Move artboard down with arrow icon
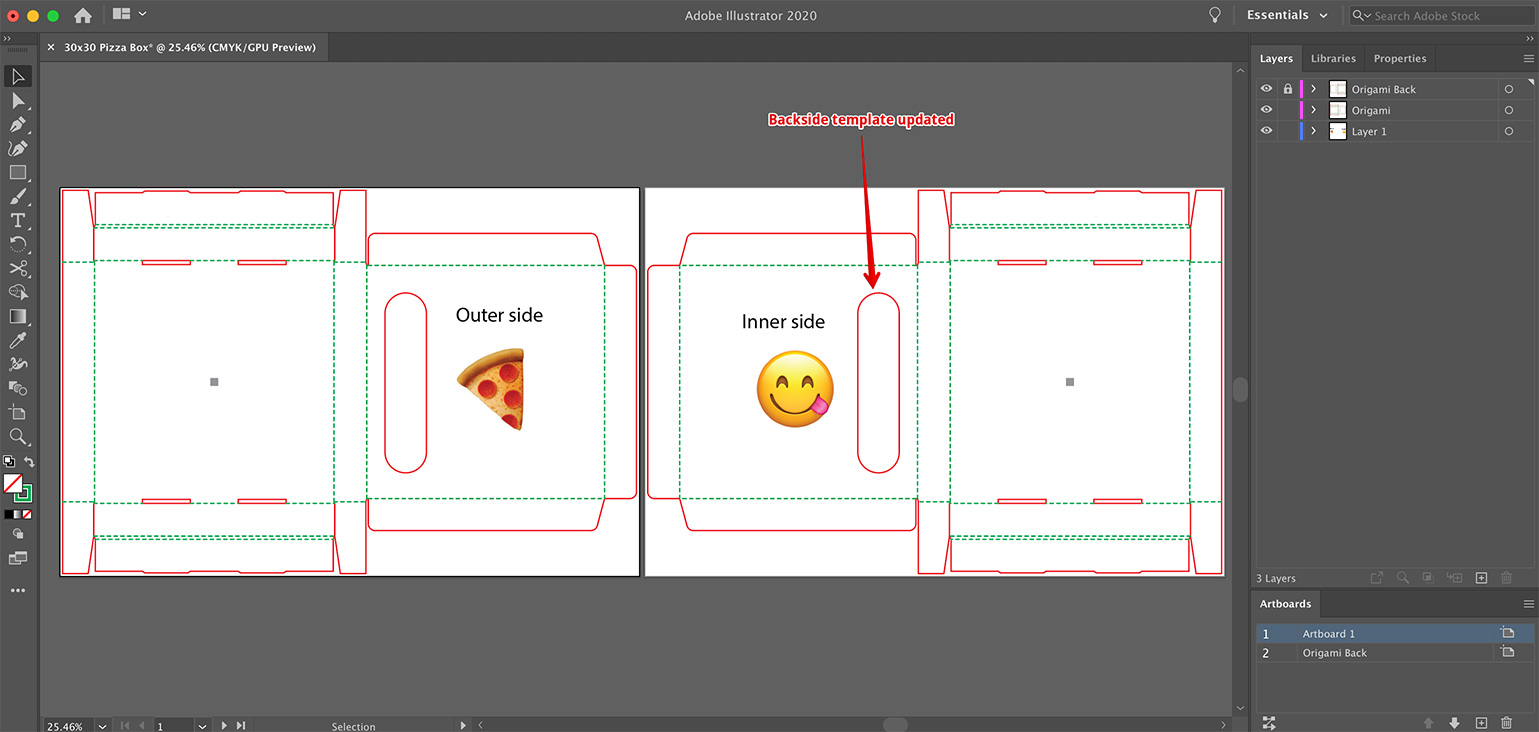This screenshot has width=1539, height=732. (x=1454, y=722)
